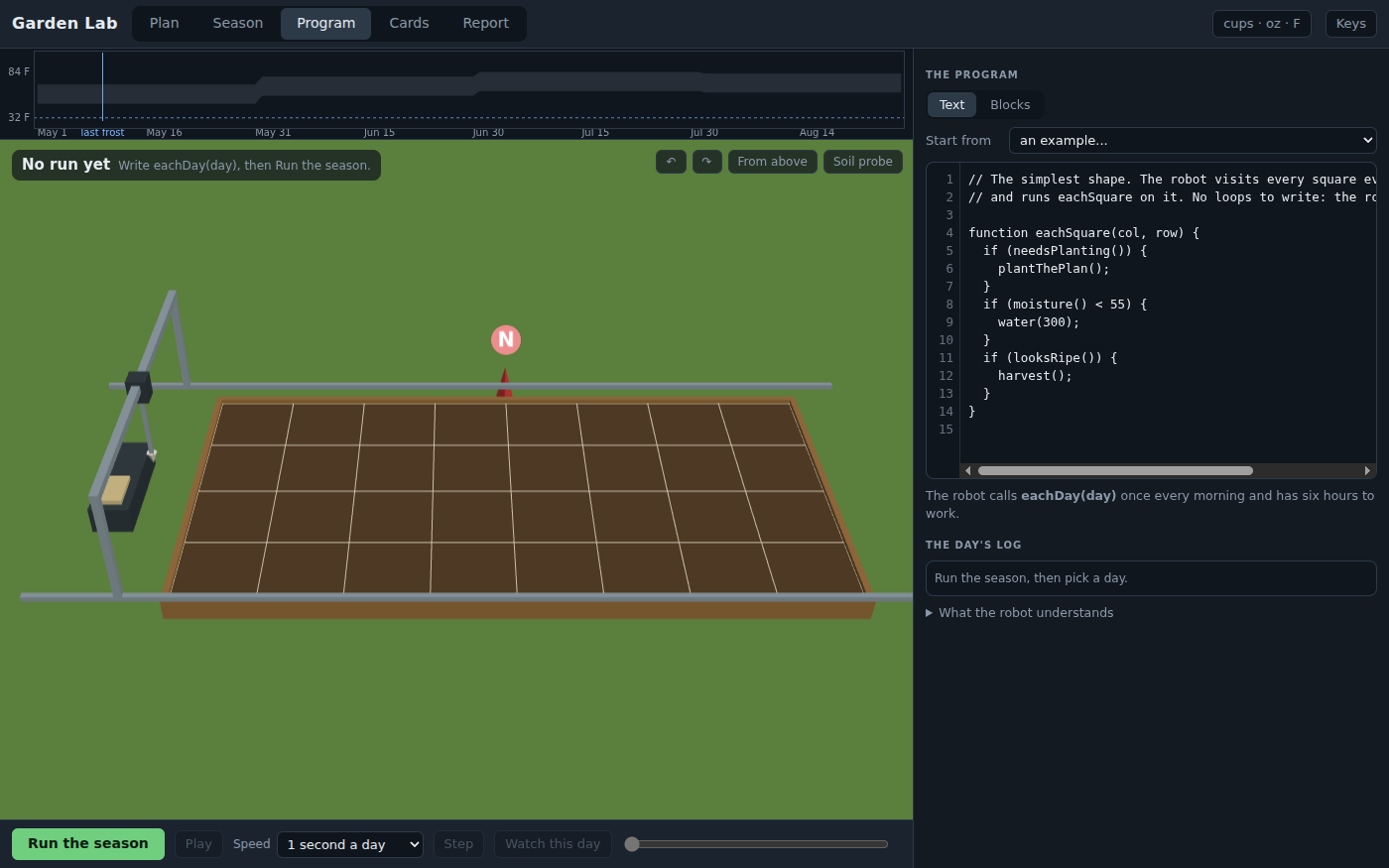This screenshot has width=1389, height=868.
Task: Click the Watch this day button
Action: point(553,844)
